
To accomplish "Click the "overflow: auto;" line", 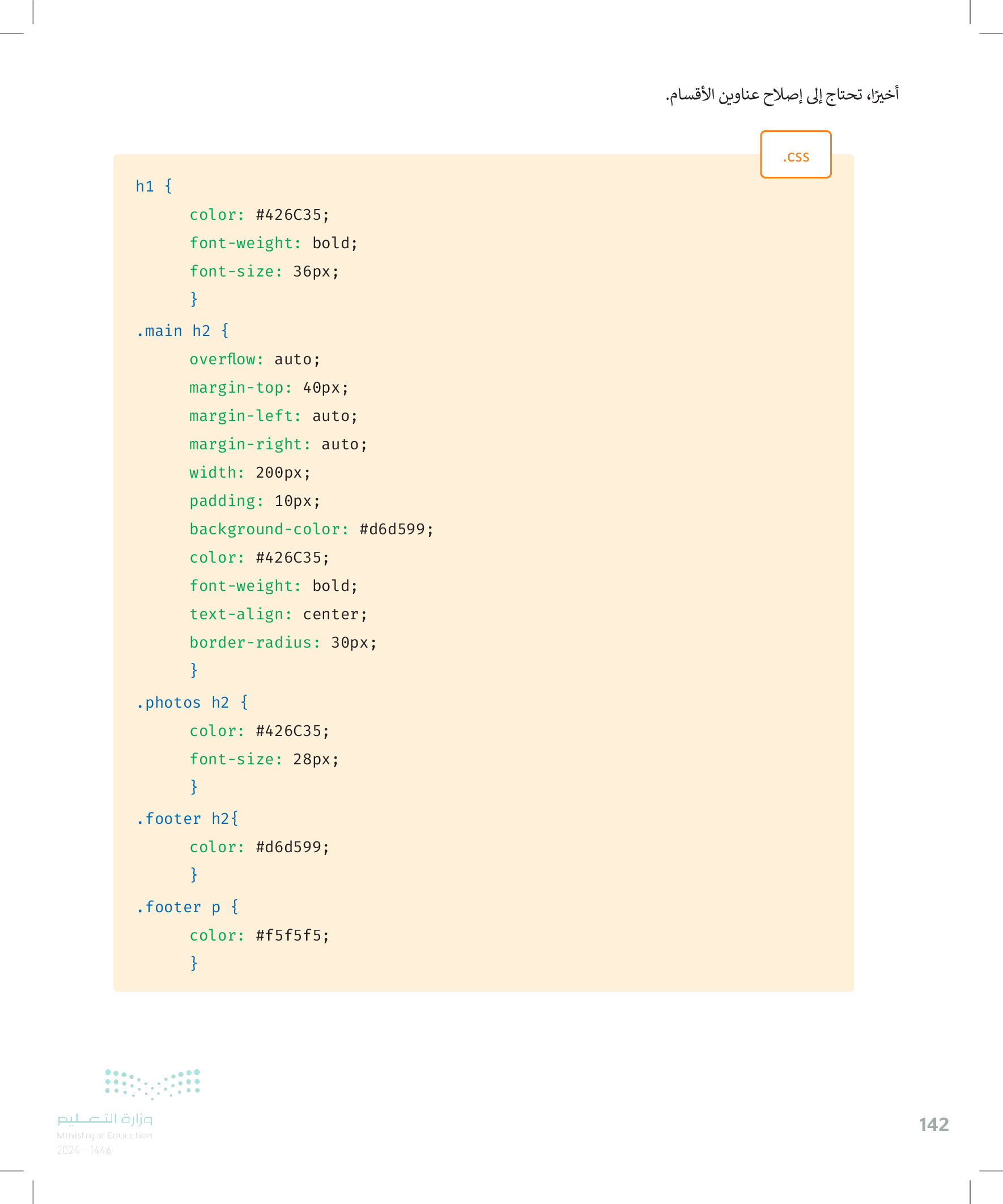I will tap(254, 359).
